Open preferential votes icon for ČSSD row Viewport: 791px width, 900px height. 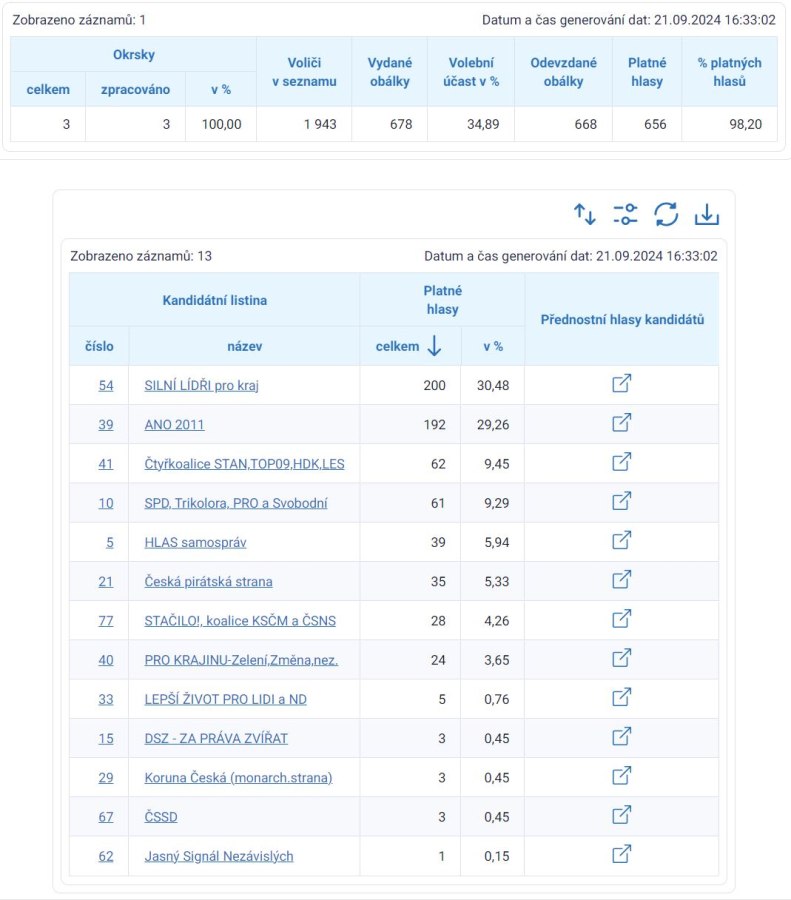click(x=622, y=815)
